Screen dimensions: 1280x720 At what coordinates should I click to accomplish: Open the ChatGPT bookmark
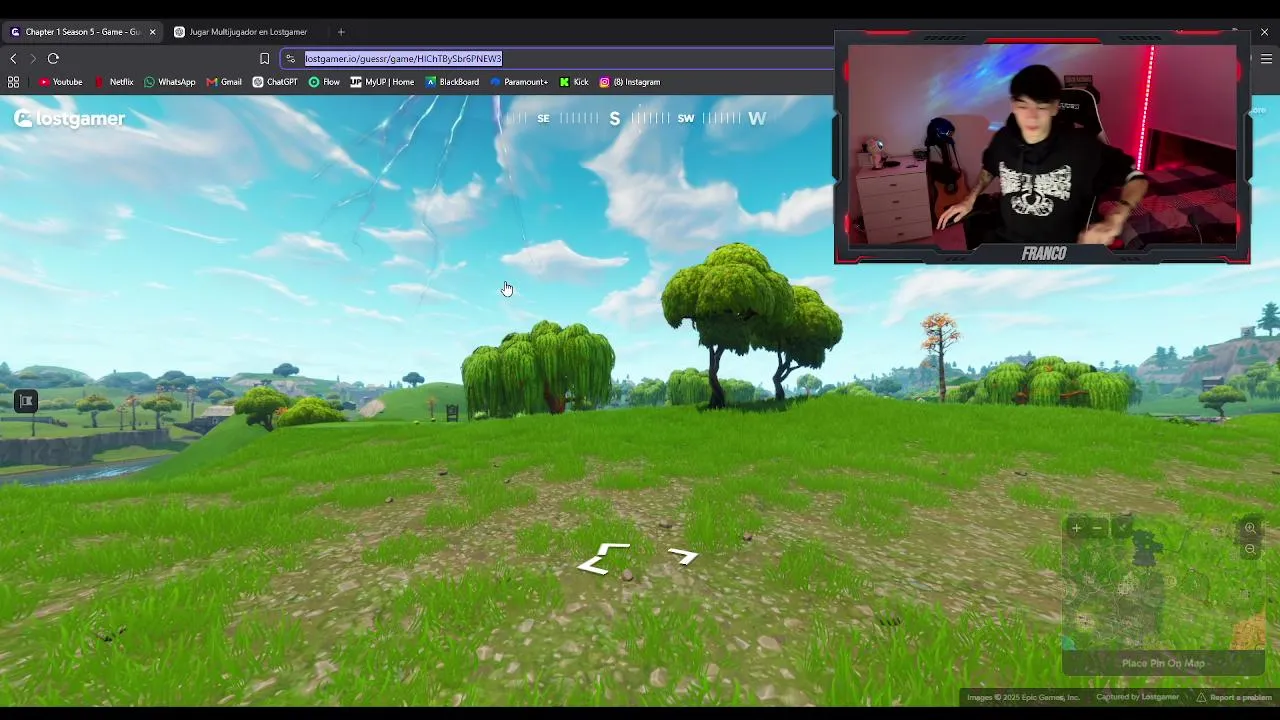click(x=275, y=82)
